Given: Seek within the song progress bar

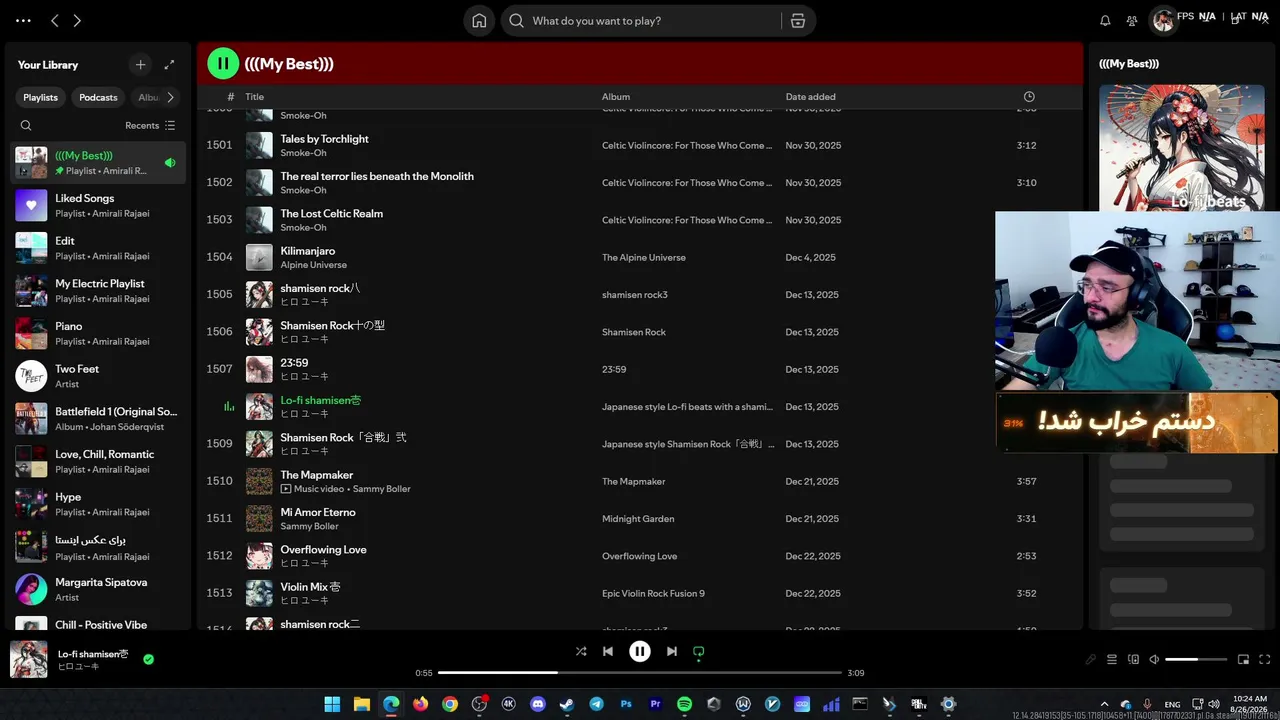Looking at the screenshot, I should click(640, 673).
